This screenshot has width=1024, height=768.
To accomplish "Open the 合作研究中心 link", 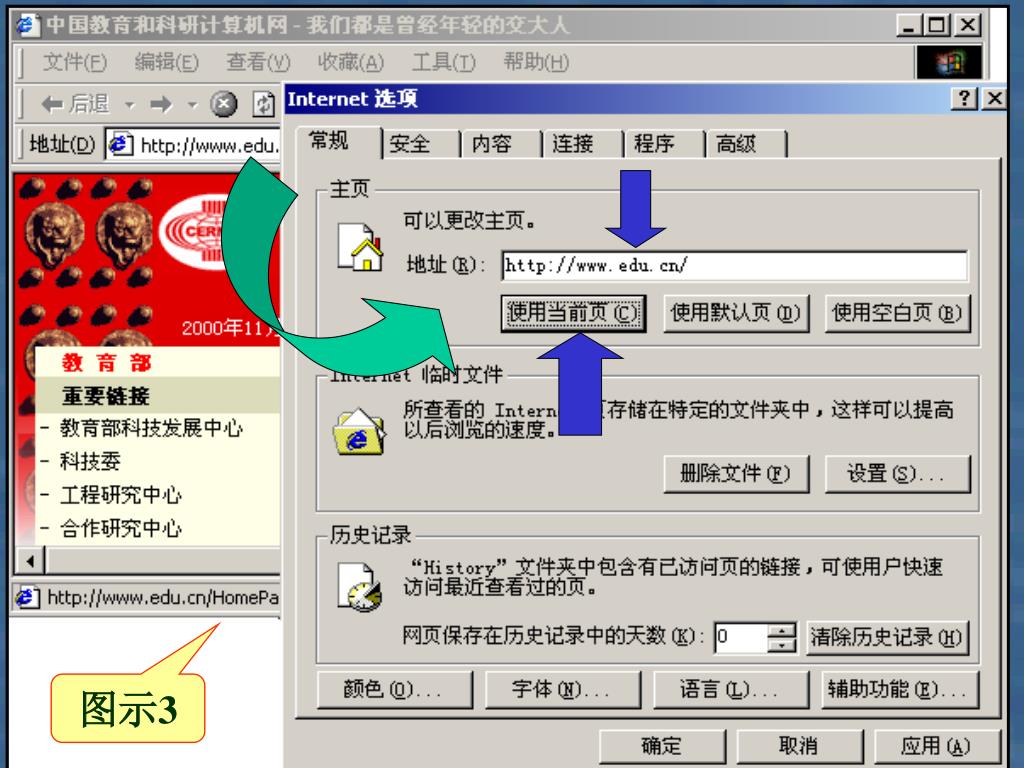I will pyautogui.click(x=120, y=528).
